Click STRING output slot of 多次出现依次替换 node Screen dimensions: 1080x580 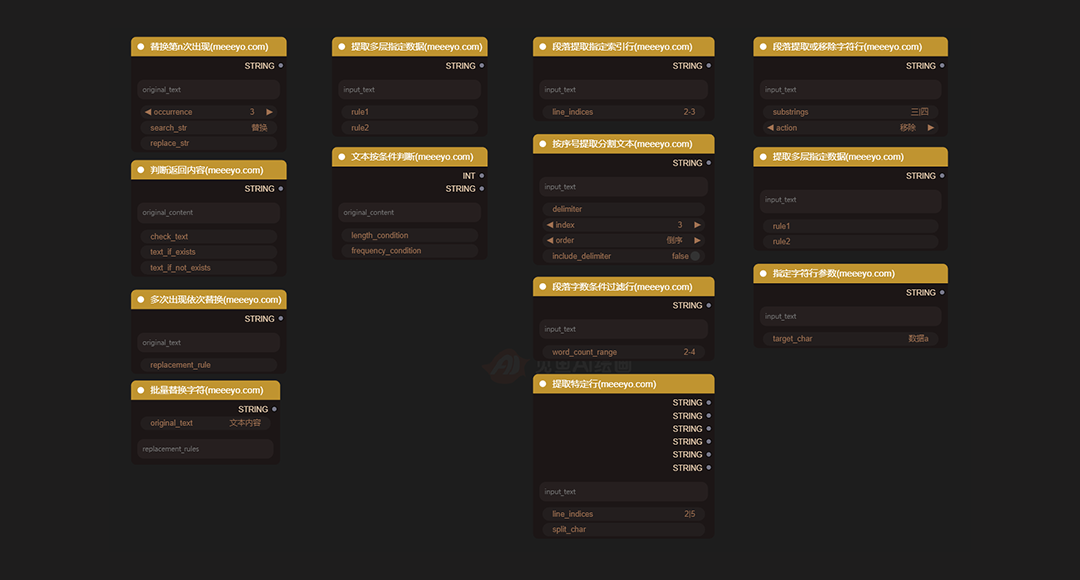(280, 318)
